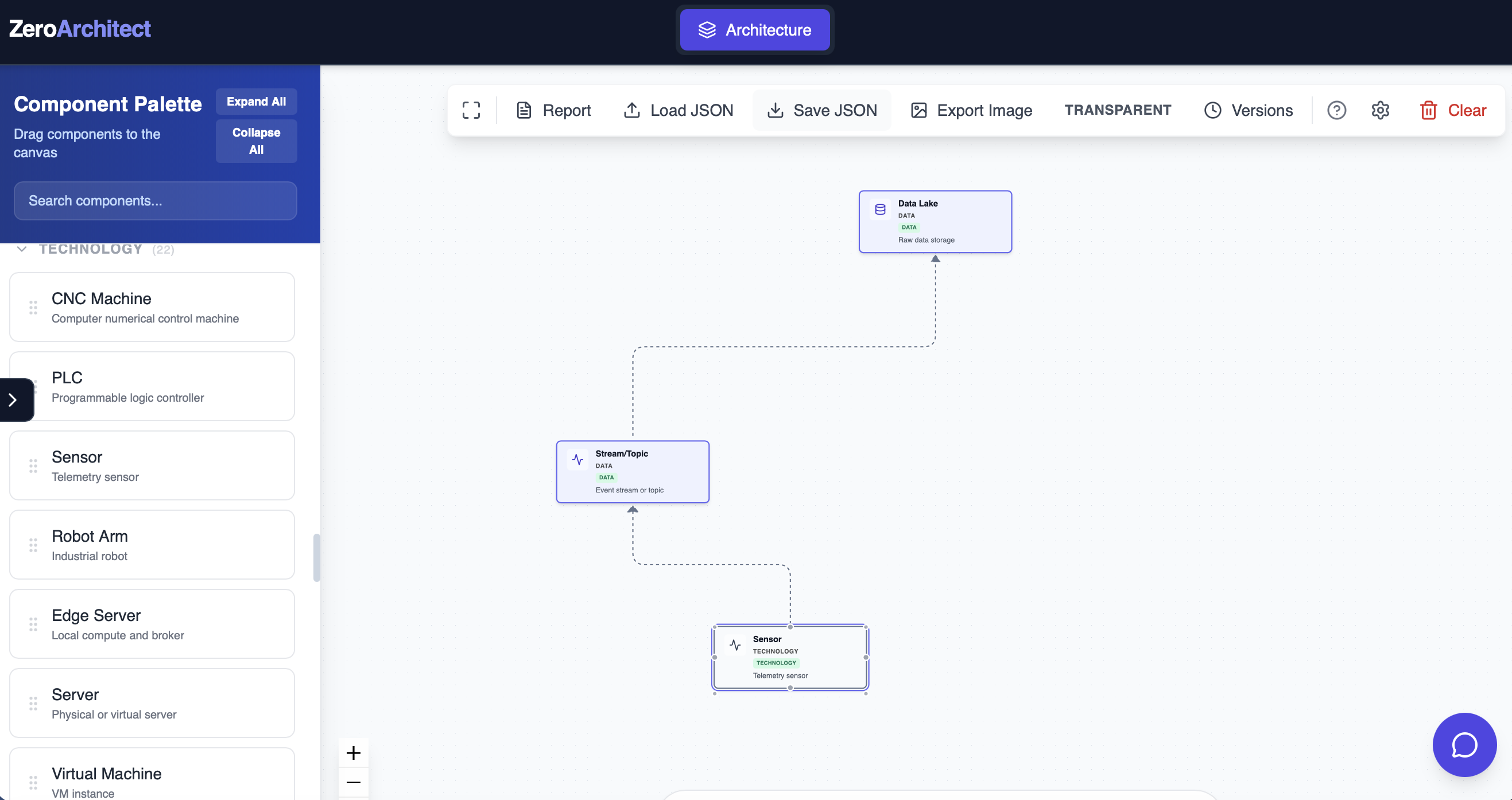This screenshot has height=800, width=1512.
Task: Select Save JSON from the toolbar
Action: (x=821, y=110)
